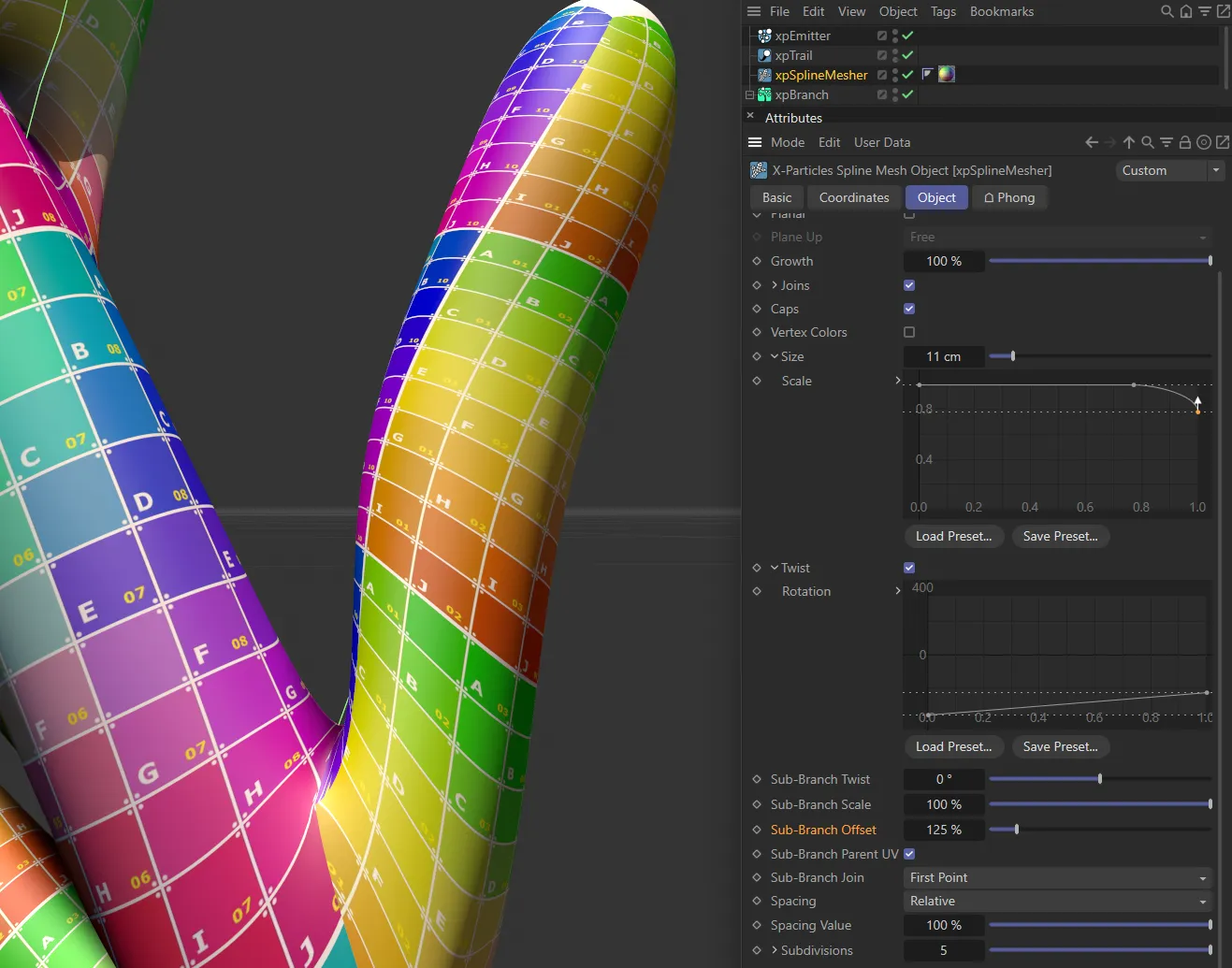Image resolution: width=1232 pixels, height=968 pixels.
Task: Click the search icon in Attributes panel
Action: (1148, 142)
